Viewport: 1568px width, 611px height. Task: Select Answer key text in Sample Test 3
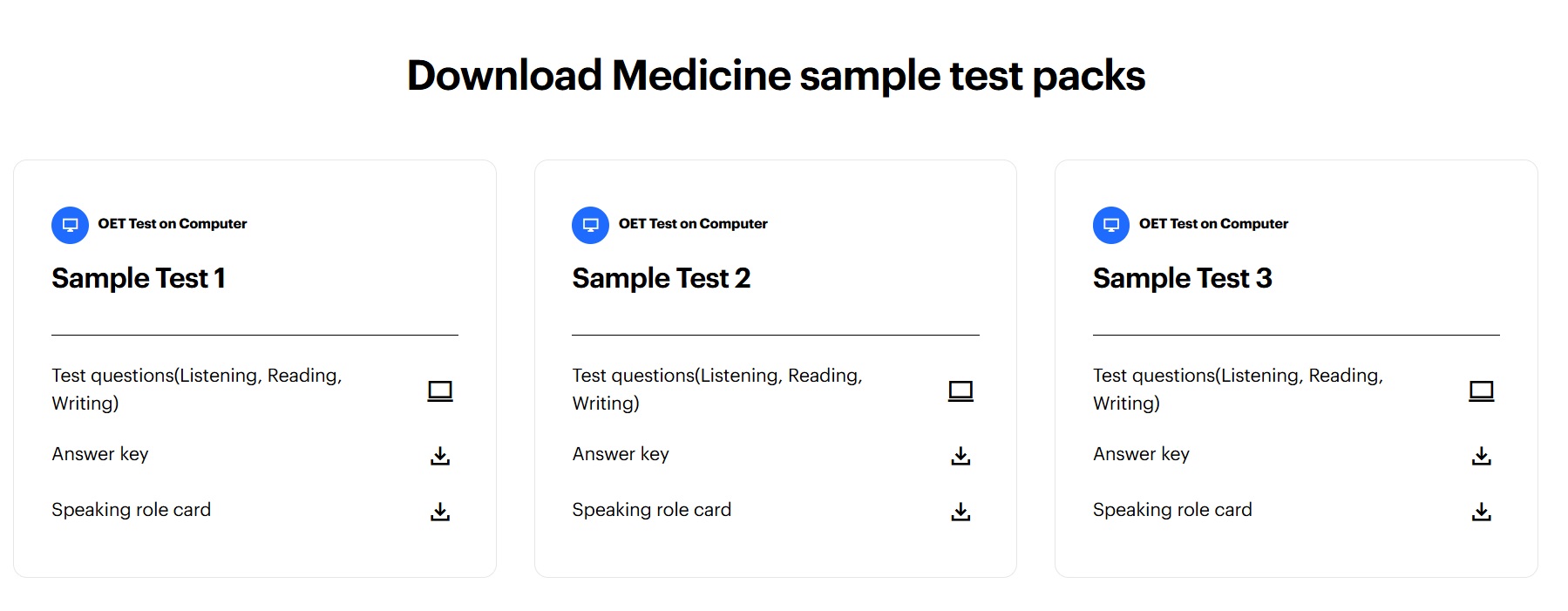(1142, 454)
